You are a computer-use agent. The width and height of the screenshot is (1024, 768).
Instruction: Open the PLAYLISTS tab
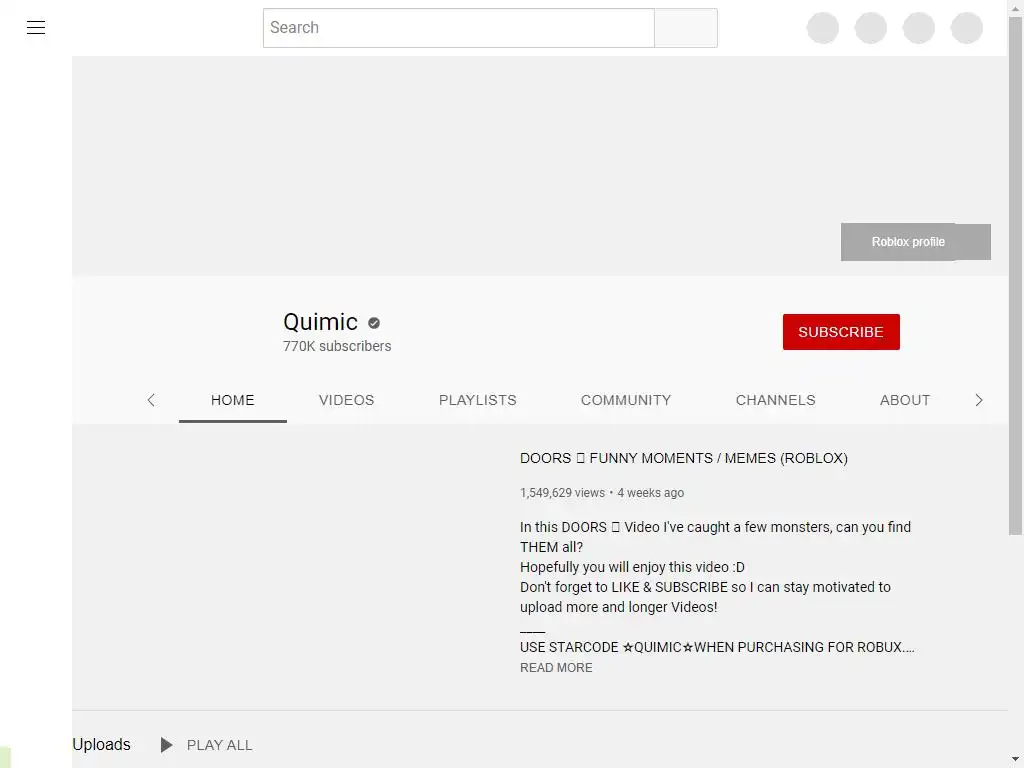[x=477, y=400]
